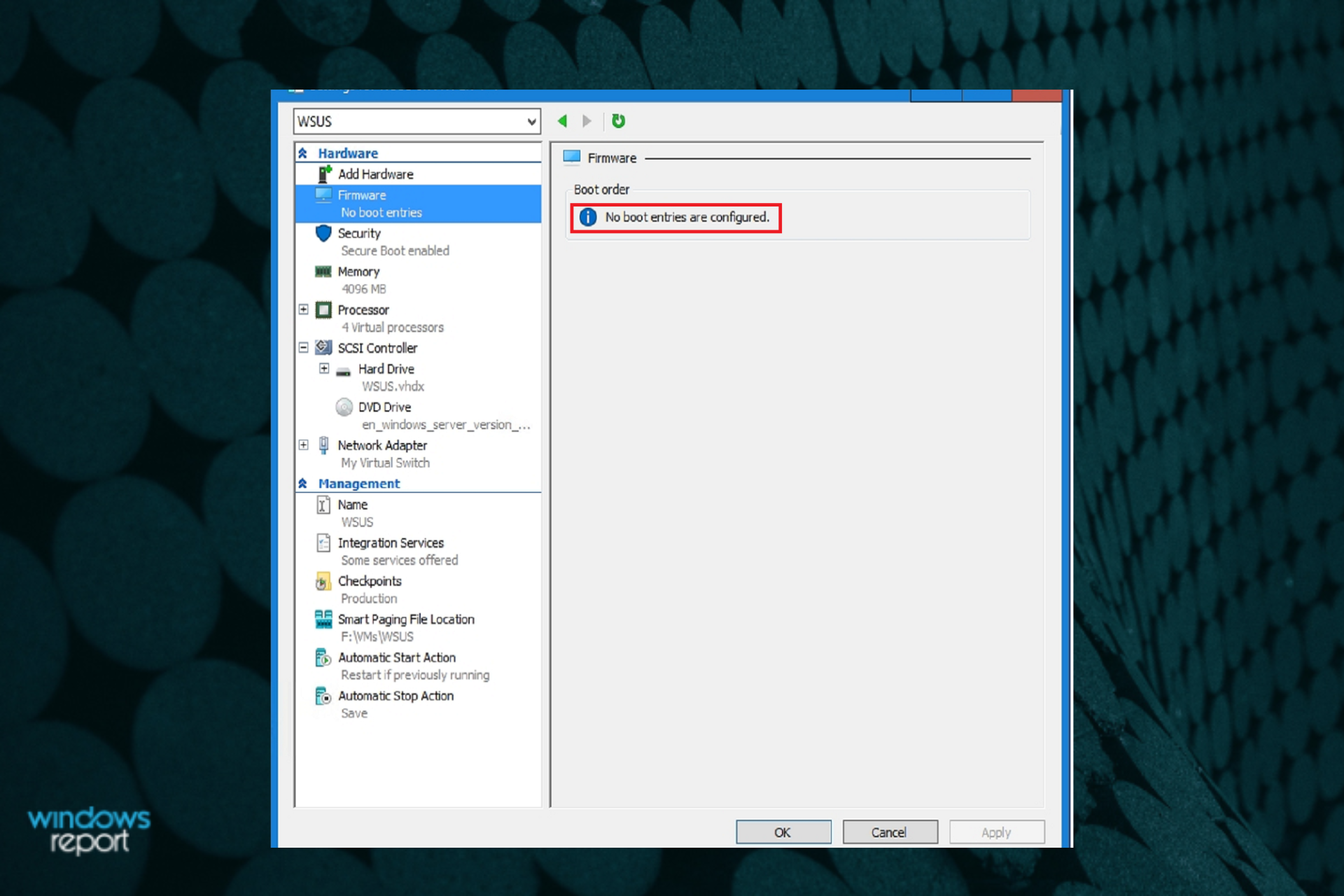Click 'F:\VMs\WSUS' path text
1344x896 pixels.
pos(377,636)
